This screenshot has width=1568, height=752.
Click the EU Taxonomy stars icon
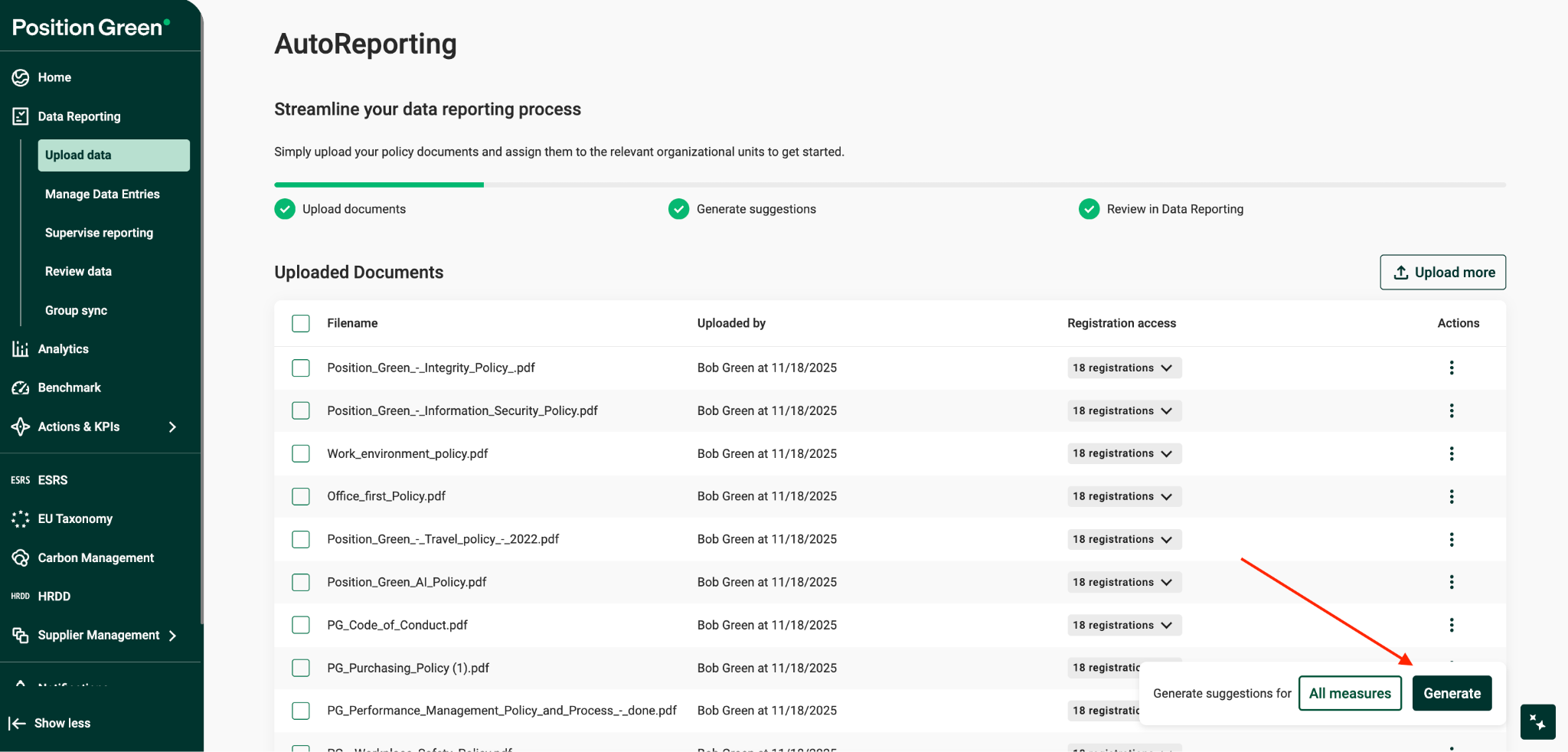pos(21,519)
